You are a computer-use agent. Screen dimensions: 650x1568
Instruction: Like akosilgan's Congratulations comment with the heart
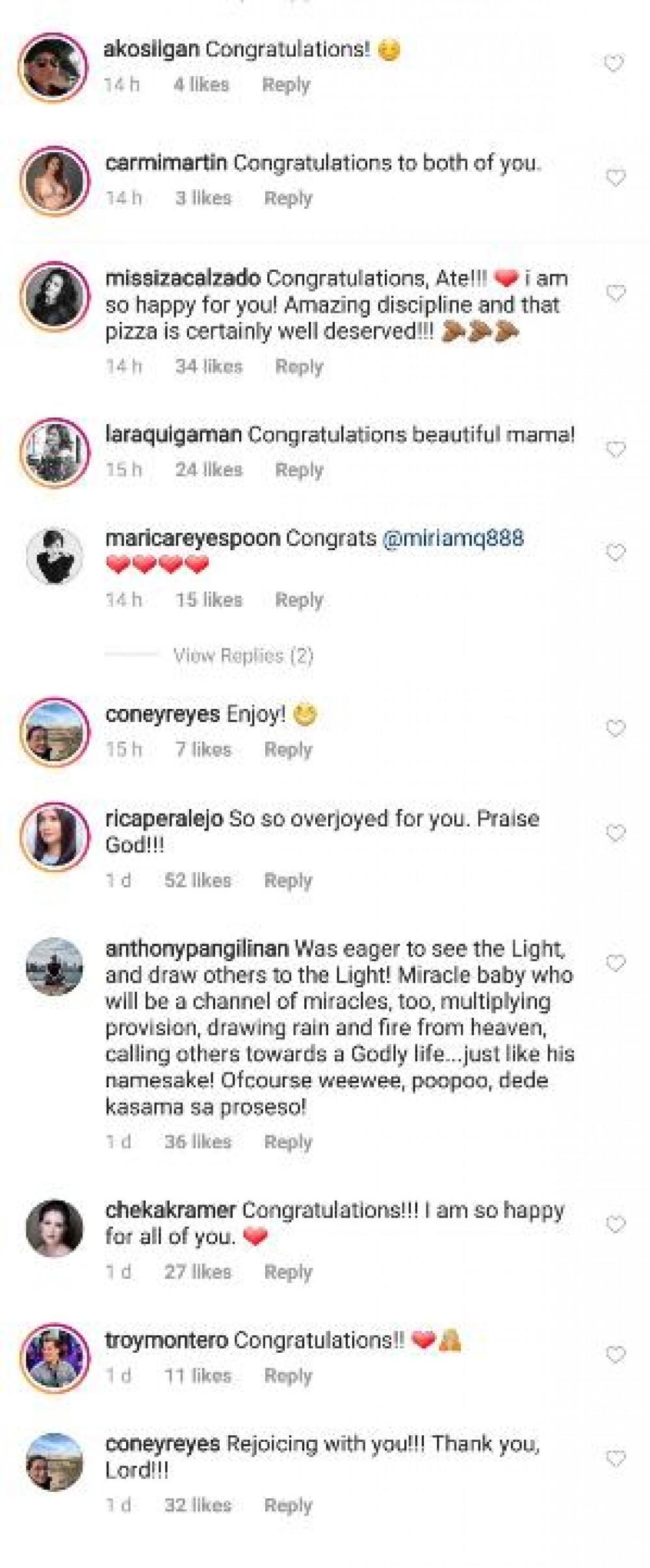(x=614, y=64)
